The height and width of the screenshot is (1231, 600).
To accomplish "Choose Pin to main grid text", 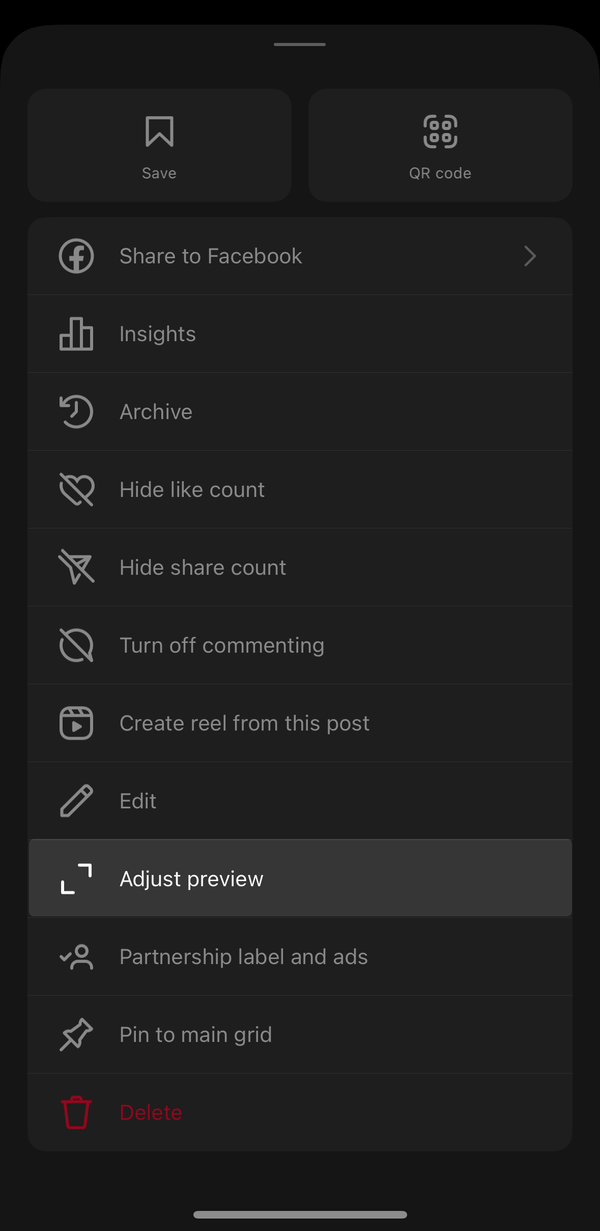I will click(x=195, y=1035).
